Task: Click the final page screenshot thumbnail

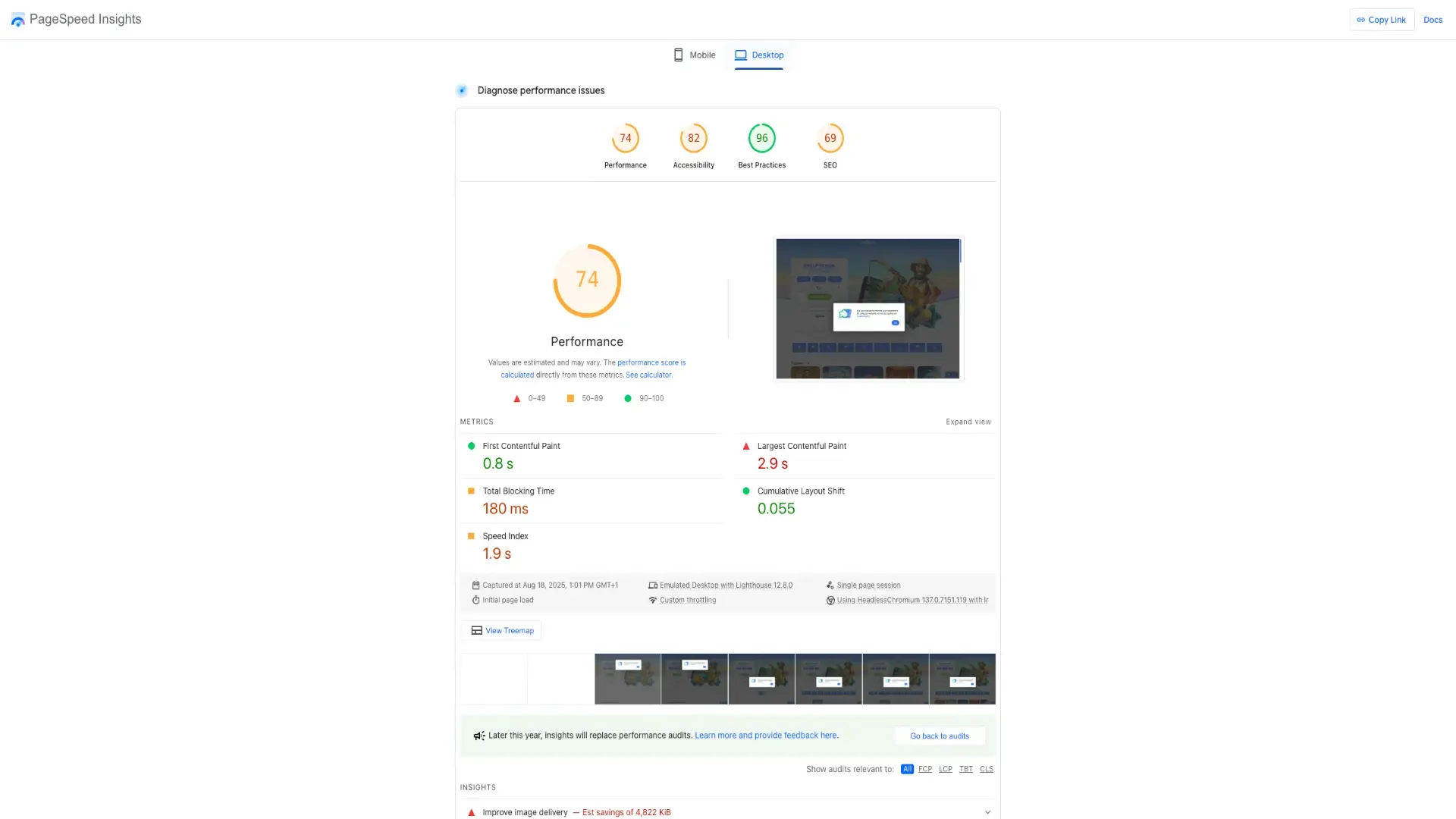Action: coord(868,309)
